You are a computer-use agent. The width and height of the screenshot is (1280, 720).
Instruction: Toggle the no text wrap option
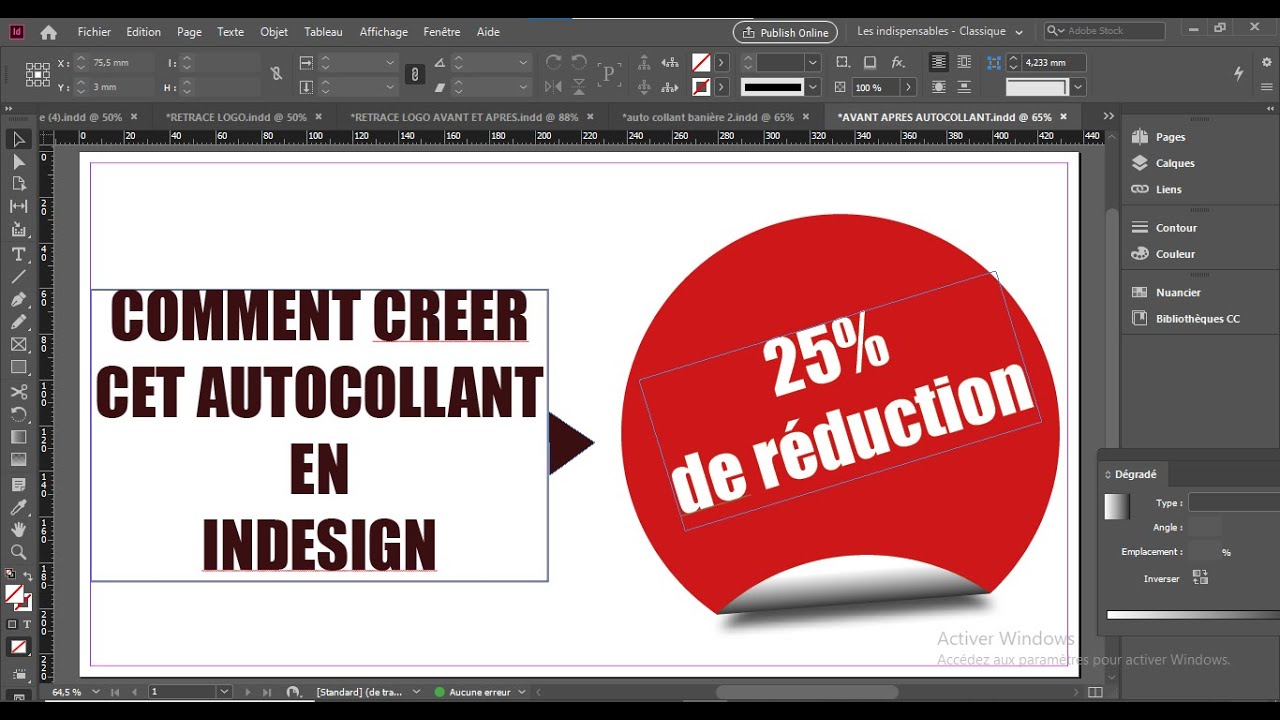tap(938, 62)
